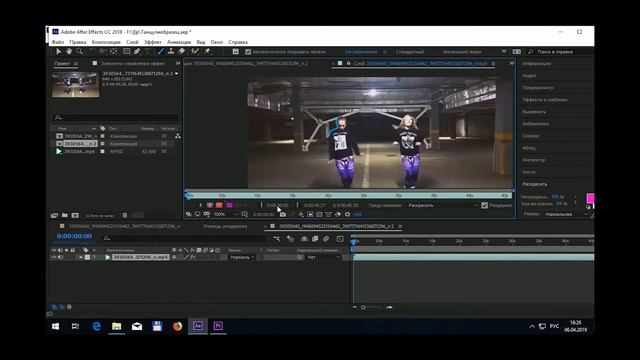Open File Explorer from the taskbar
640x360 pixels.
pos(117,326)
